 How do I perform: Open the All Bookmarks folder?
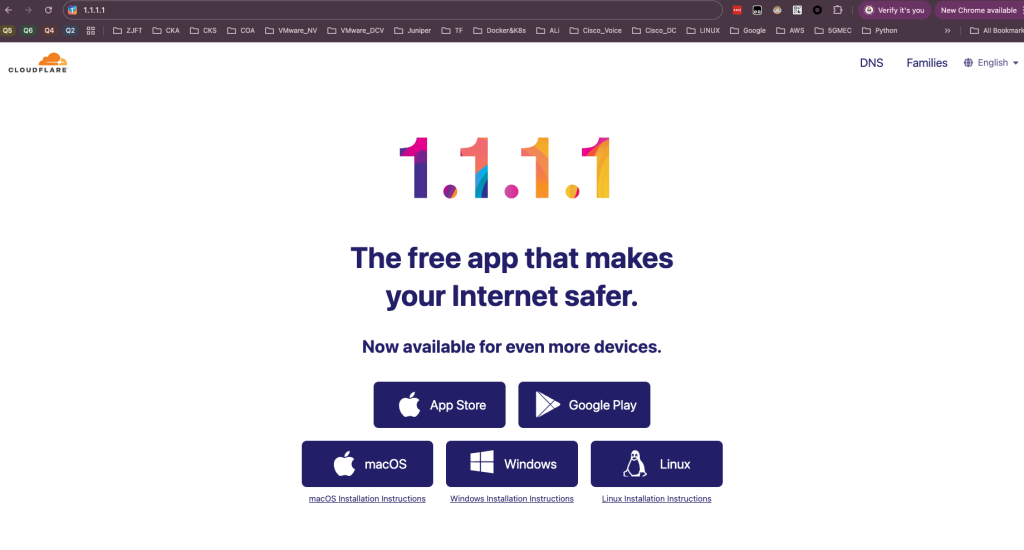coord(997,31)
